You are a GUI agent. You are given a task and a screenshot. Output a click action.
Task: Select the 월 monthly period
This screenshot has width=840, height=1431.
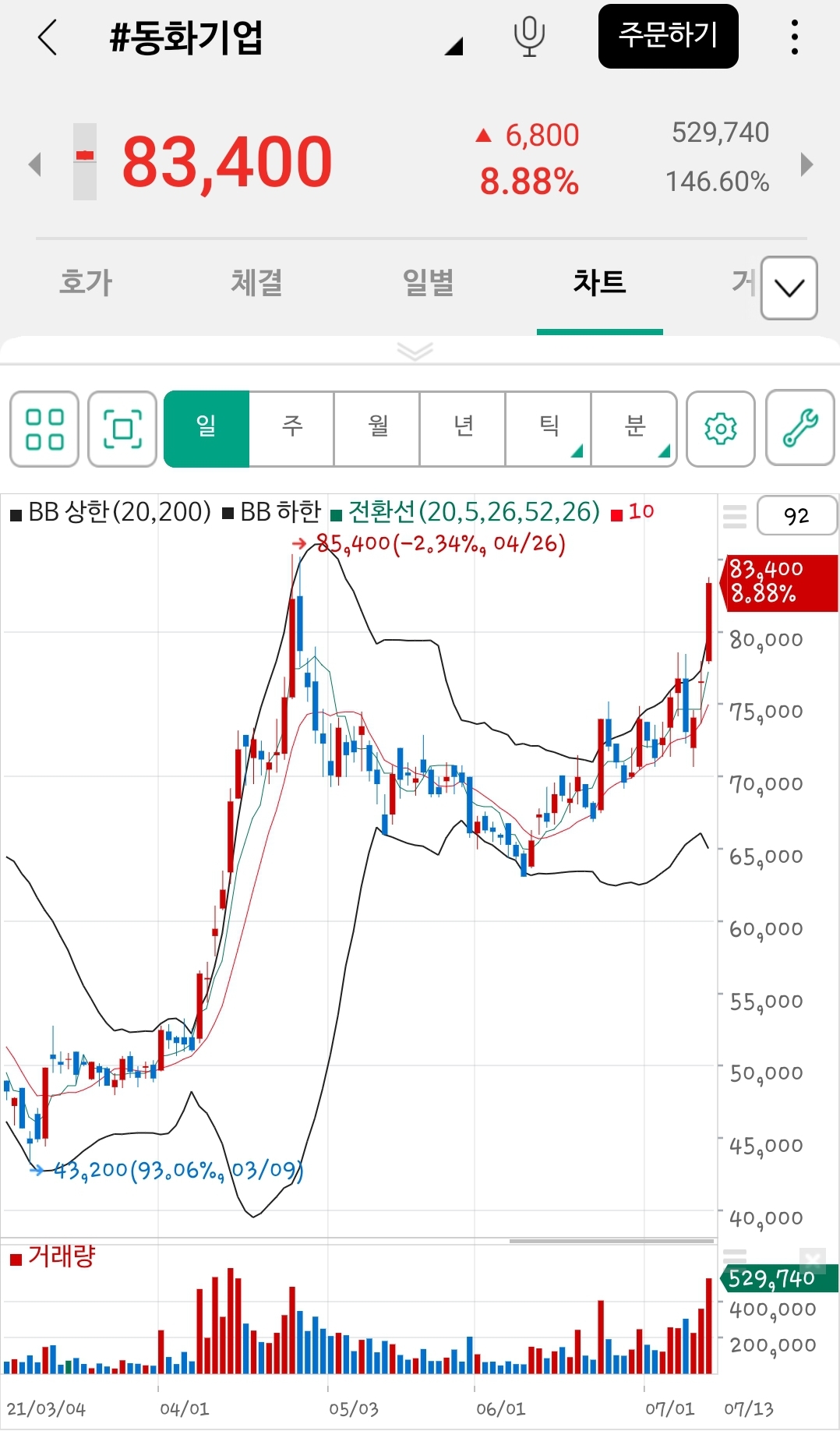[377, 429]
